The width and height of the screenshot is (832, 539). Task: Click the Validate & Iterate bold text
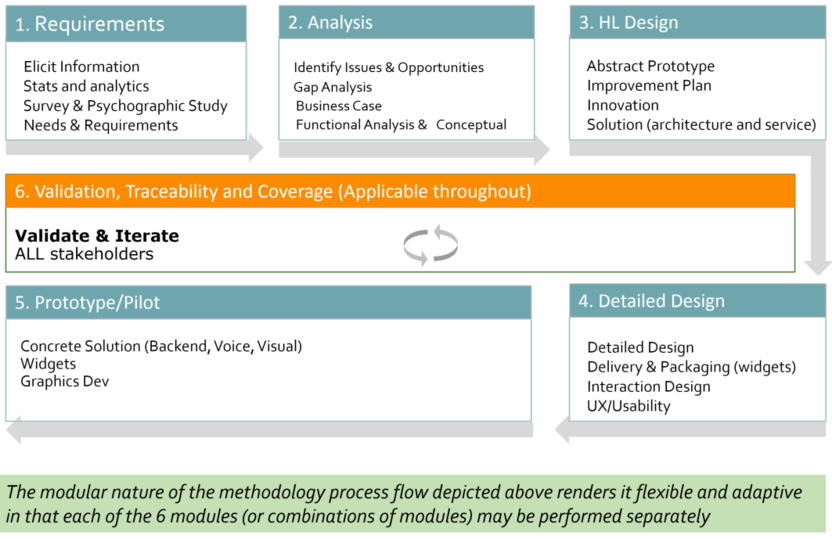pos(97,236)
